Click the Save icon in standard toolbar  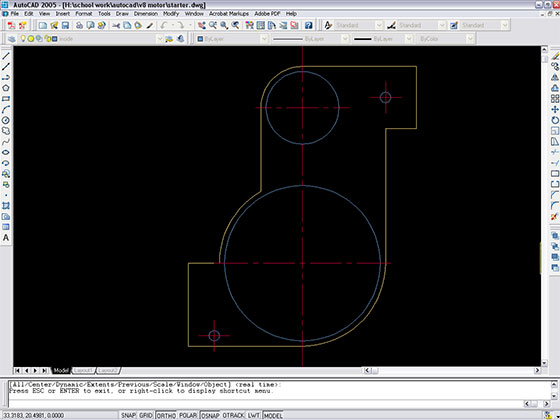(65, 25)
